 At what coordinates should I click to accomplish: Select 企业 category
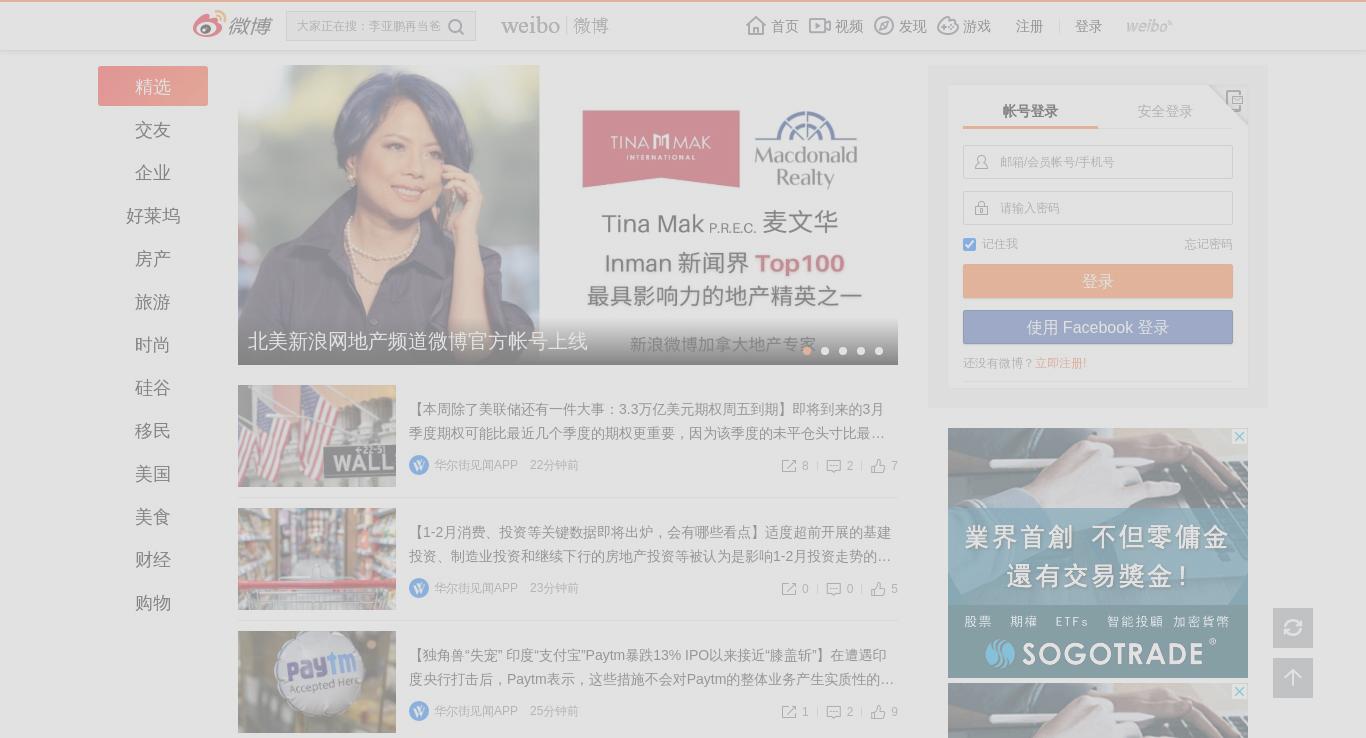[x=153, y=173]
